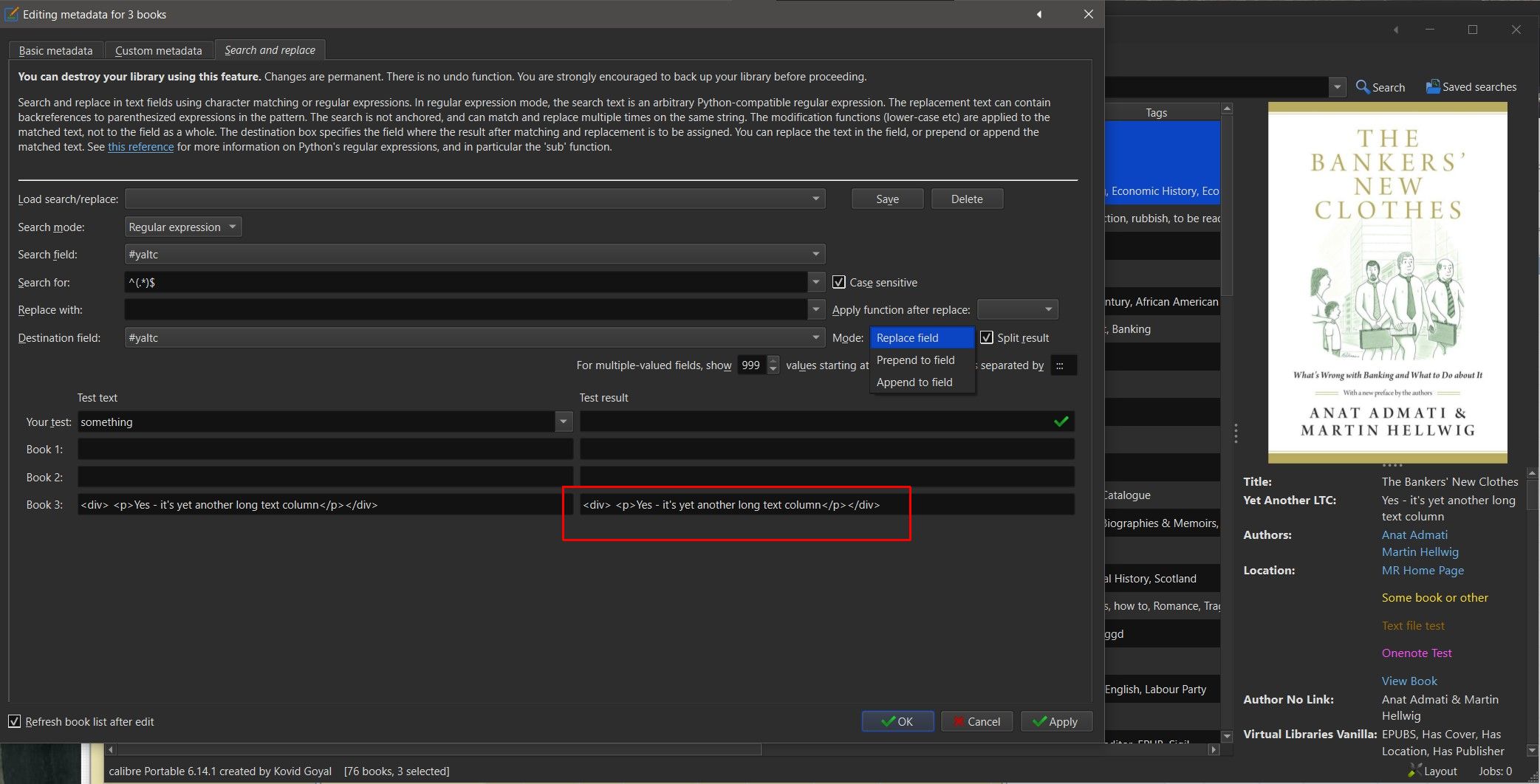Open the Search mode dropdown
The height and width of the screenshot is (784, 1540).
[182, 227]
